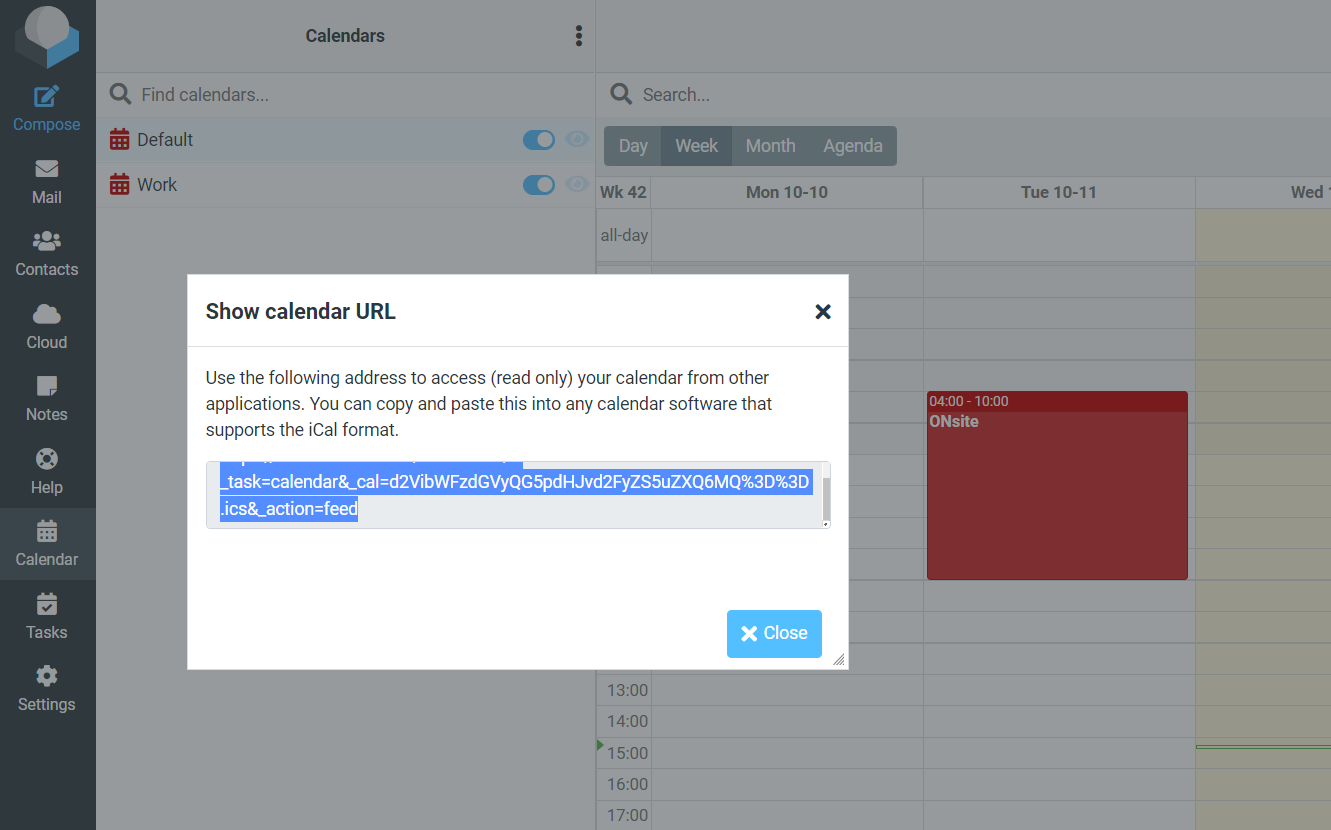1331x830 pixels.
Task: Click the calendar URL text area scrollbar
Action: [826, 495]
